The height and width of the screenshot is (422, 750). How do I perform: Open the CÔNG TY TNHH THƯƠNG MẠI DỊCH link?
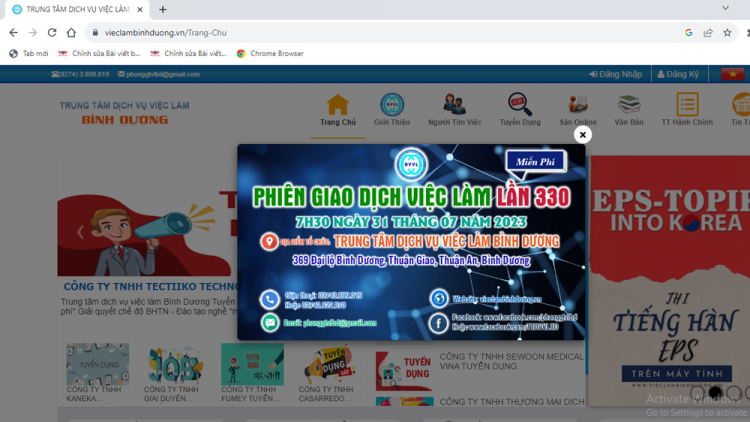click(512, 402)
